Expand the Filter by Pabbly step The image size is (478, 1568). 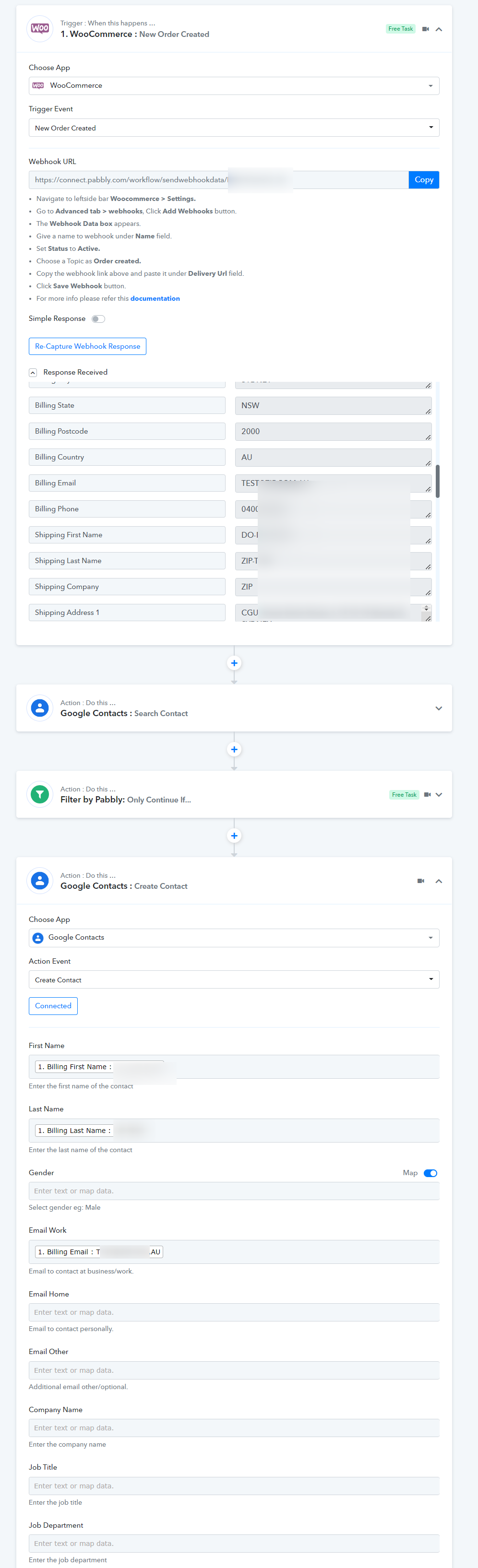pos(439,795)
